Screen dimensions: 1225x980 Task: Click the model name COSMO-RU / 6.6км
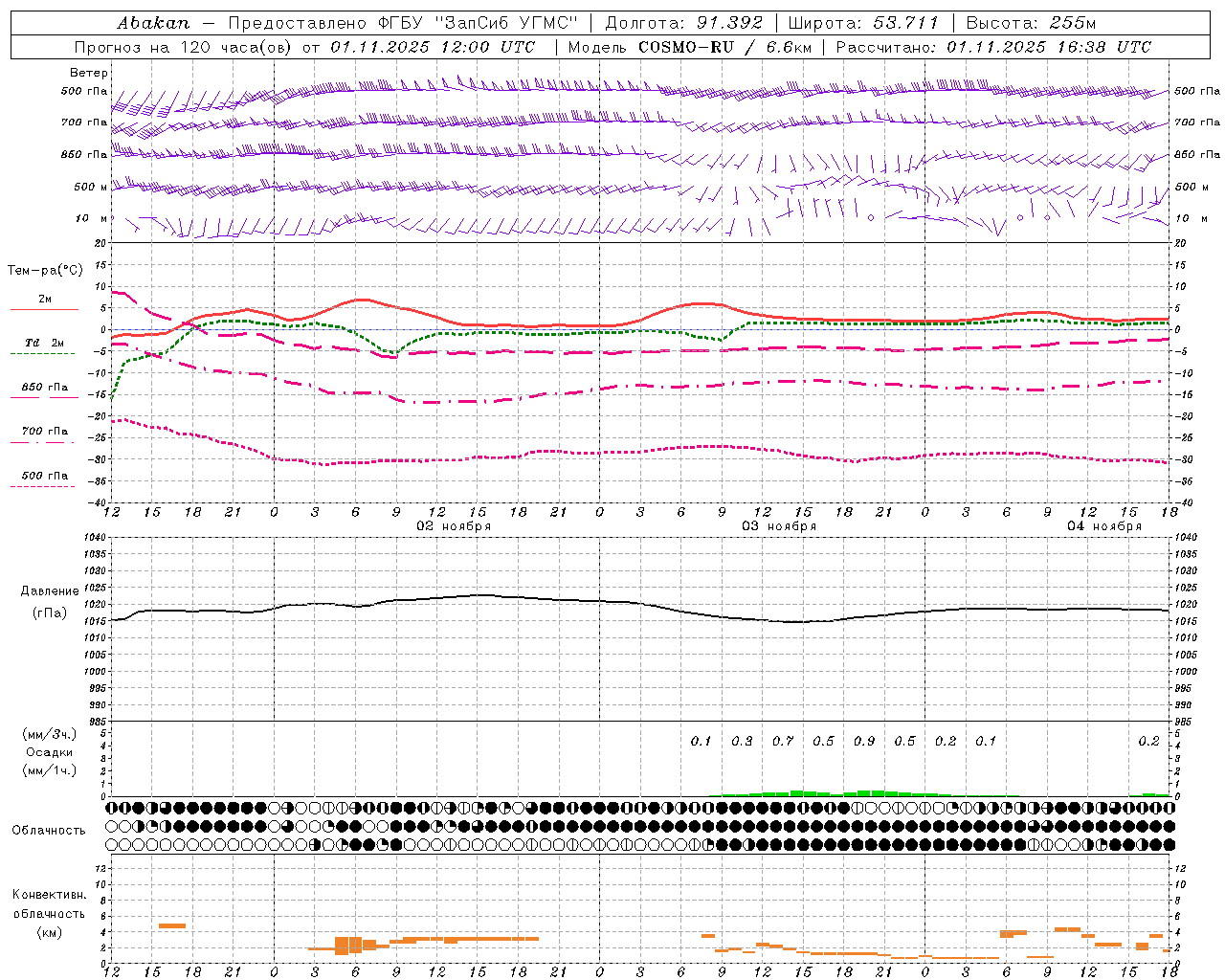[726, 47]
